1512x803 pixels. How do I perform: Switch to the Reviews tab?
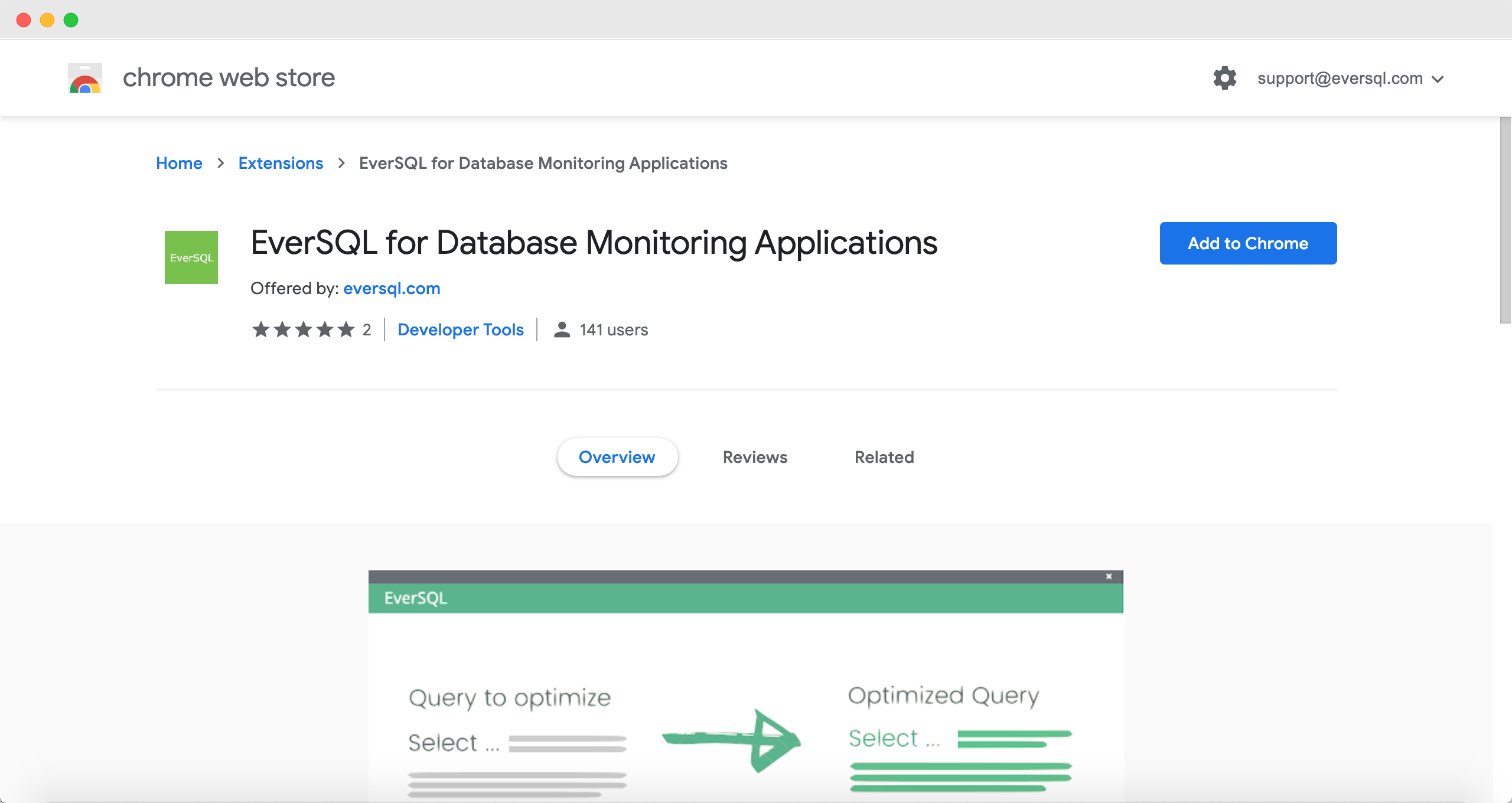coord(755,457)
